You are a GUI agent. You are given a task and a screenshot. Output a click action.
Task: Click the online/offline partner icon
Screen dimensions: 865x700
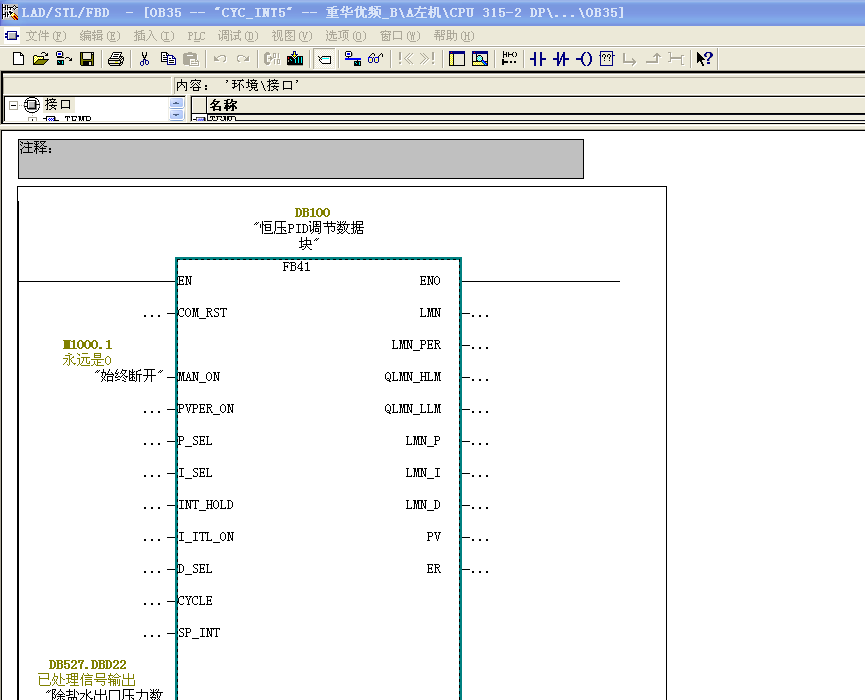64,58
